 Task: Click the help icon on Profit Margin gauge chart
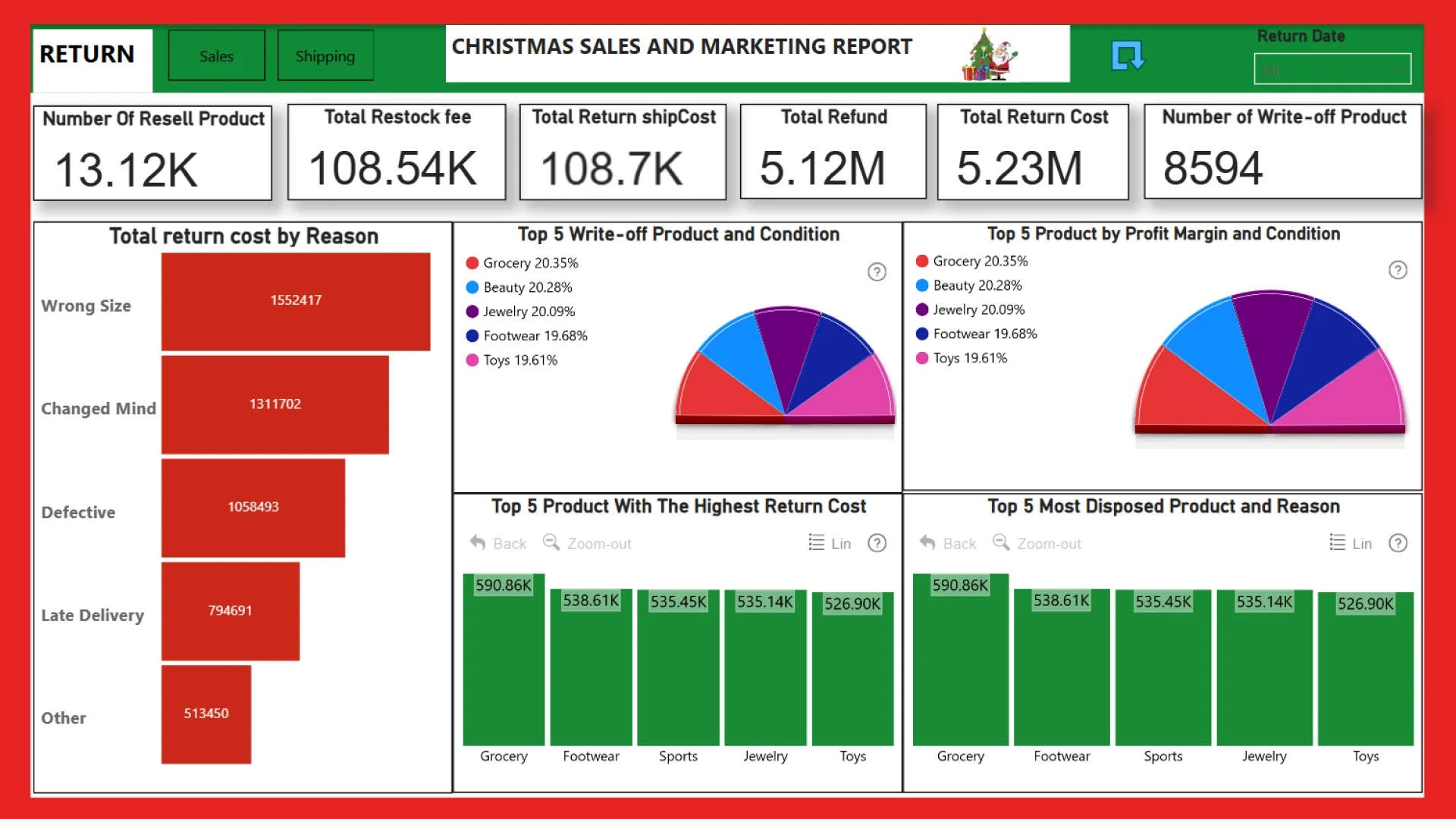1398,270
